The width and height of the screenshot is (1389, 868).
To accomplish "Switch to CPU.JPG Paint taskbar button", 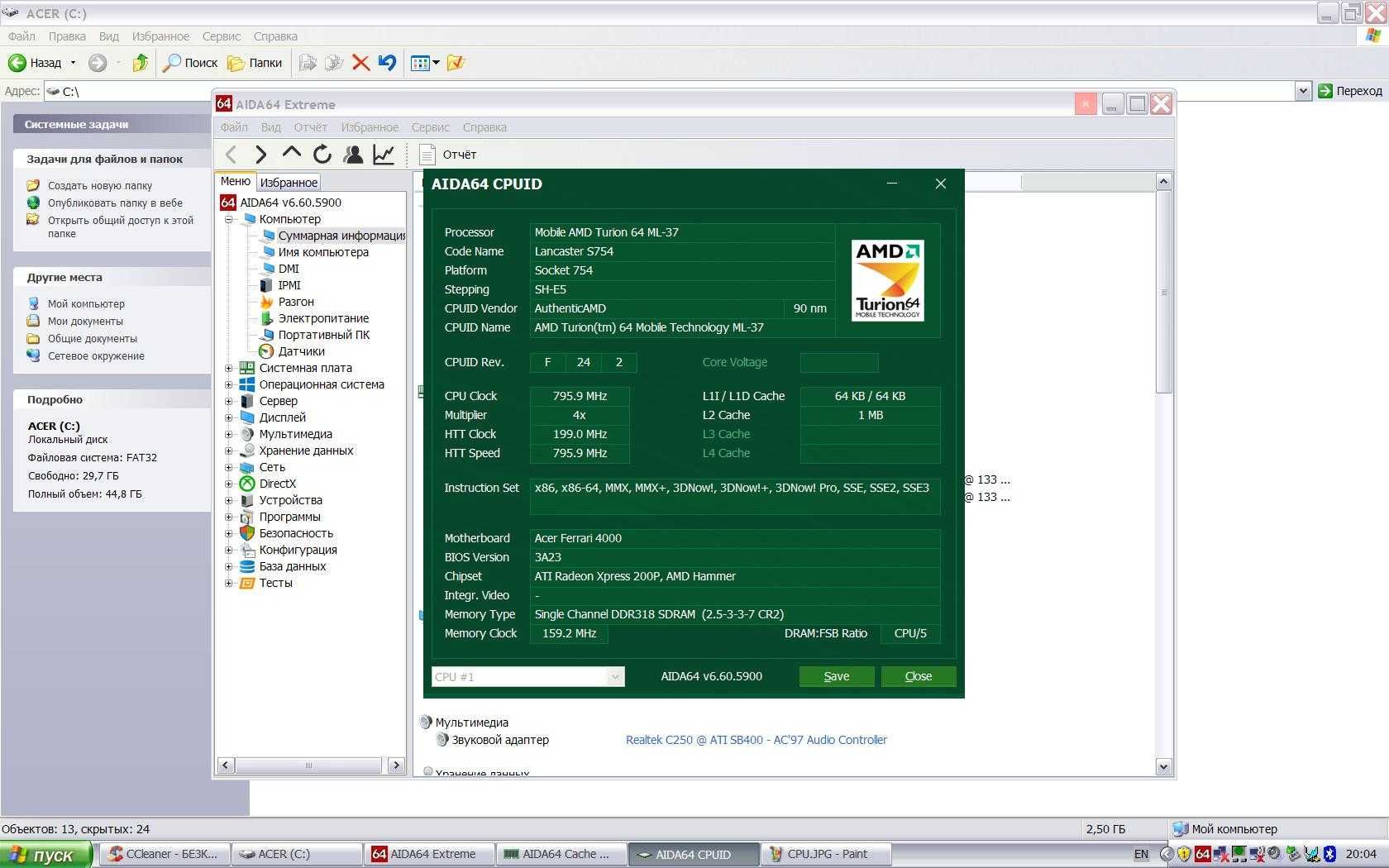I will 827,855.
